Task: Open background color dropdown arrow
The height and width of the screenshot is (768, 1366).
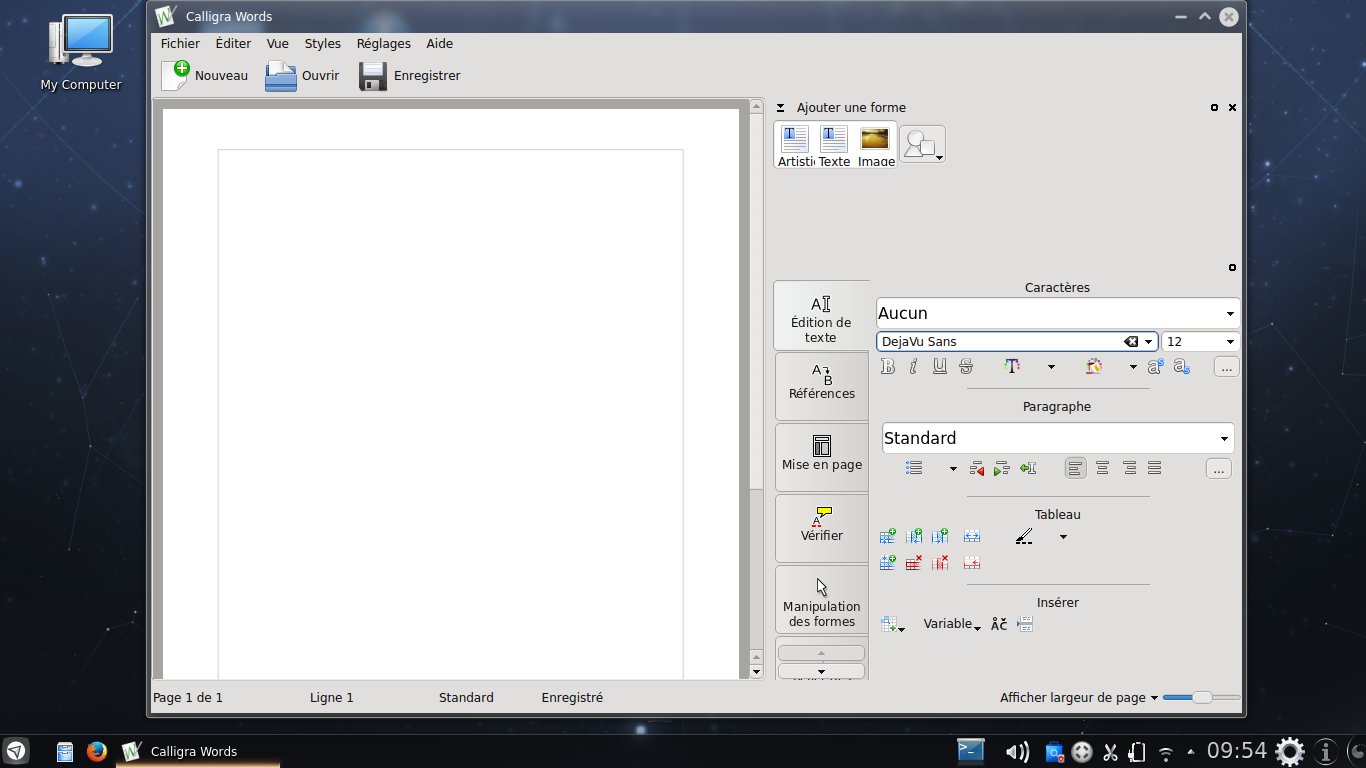Action: click(1133, 367)
